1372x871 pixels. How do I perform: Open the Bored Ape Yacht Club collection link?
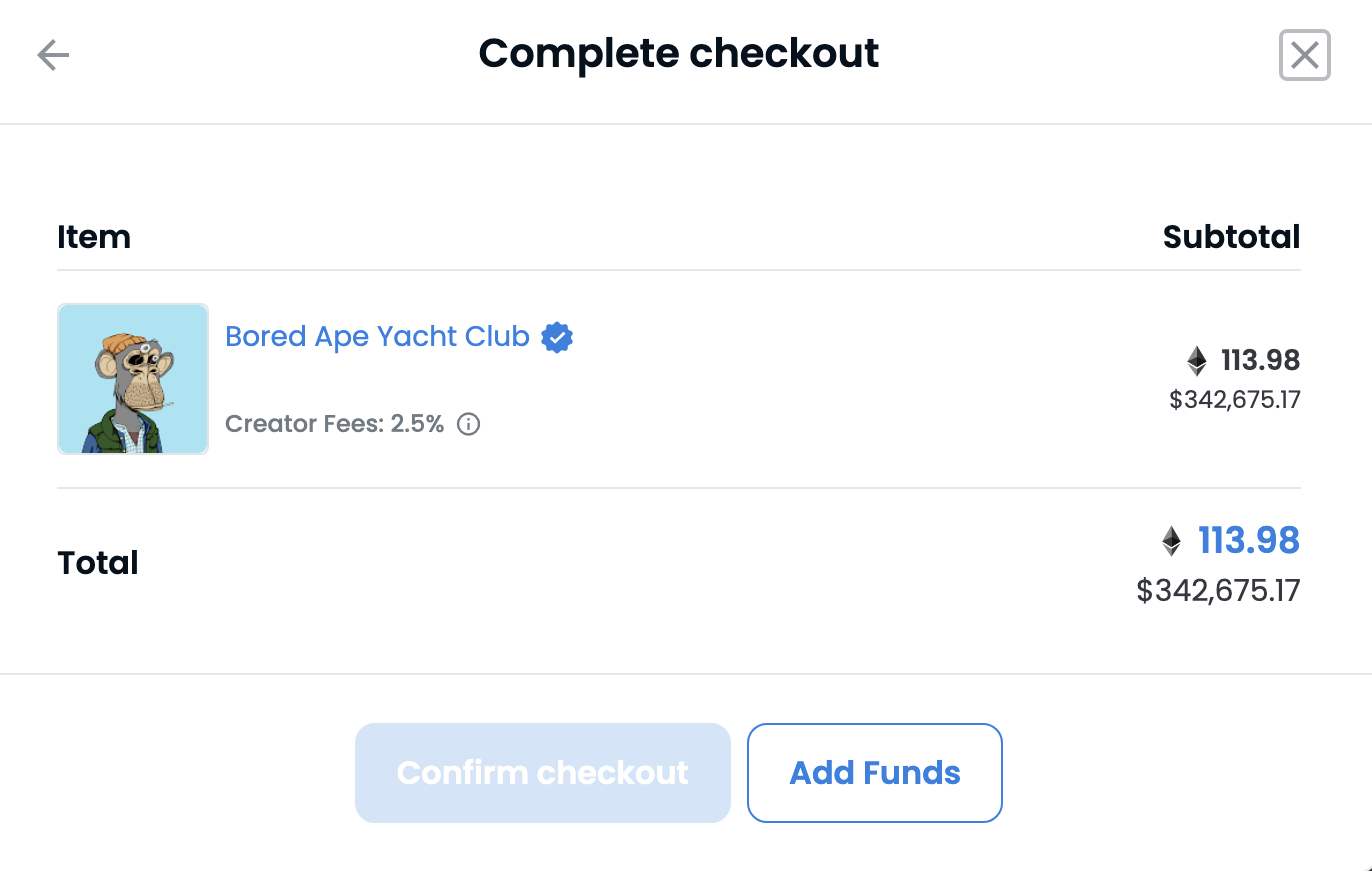tap(377, 337)
